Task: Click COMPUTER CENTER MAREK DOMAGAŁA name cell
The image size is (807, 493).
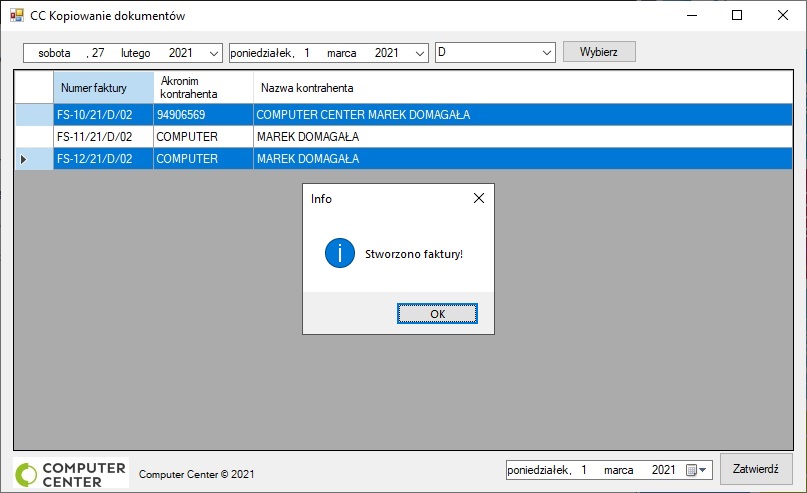Action: click(523, 115)
